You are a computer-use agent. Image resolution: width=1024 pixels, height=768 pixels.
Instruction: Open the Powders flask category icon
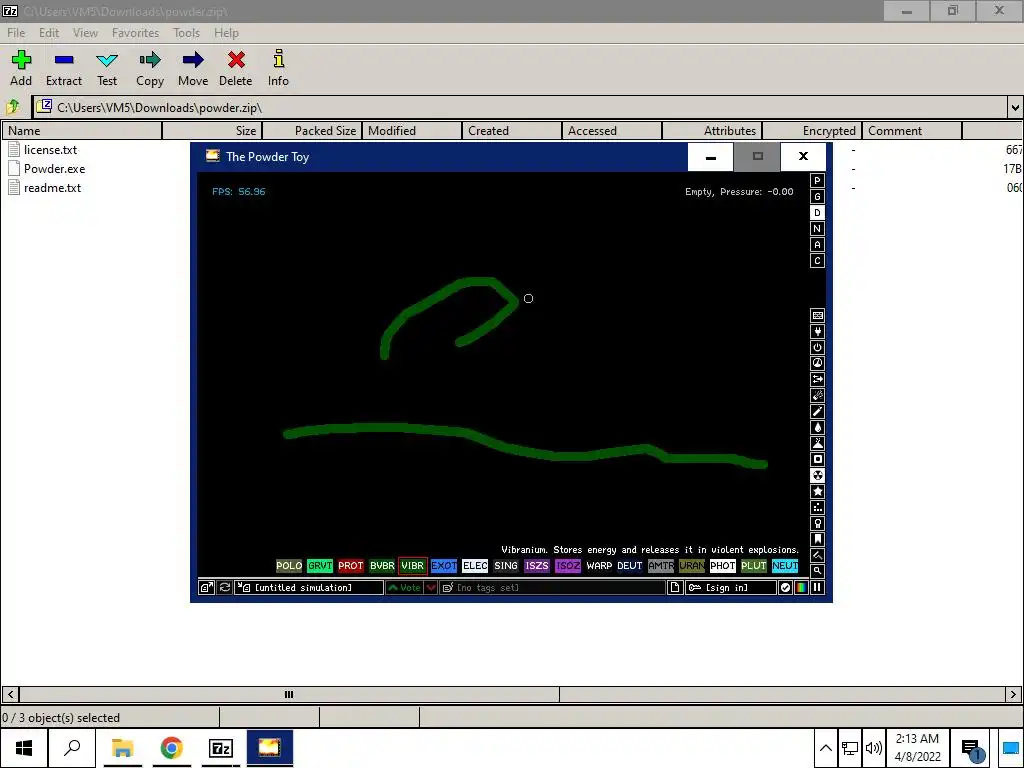click(x=817, y=443)
